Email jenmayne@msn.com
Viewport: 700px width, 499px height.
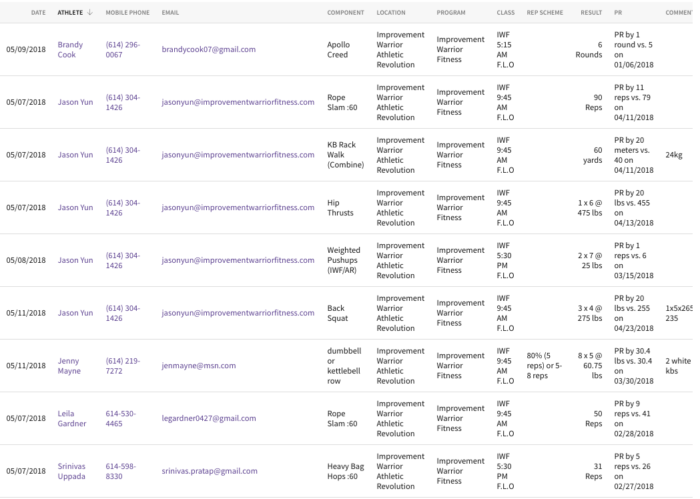(199, 366)
